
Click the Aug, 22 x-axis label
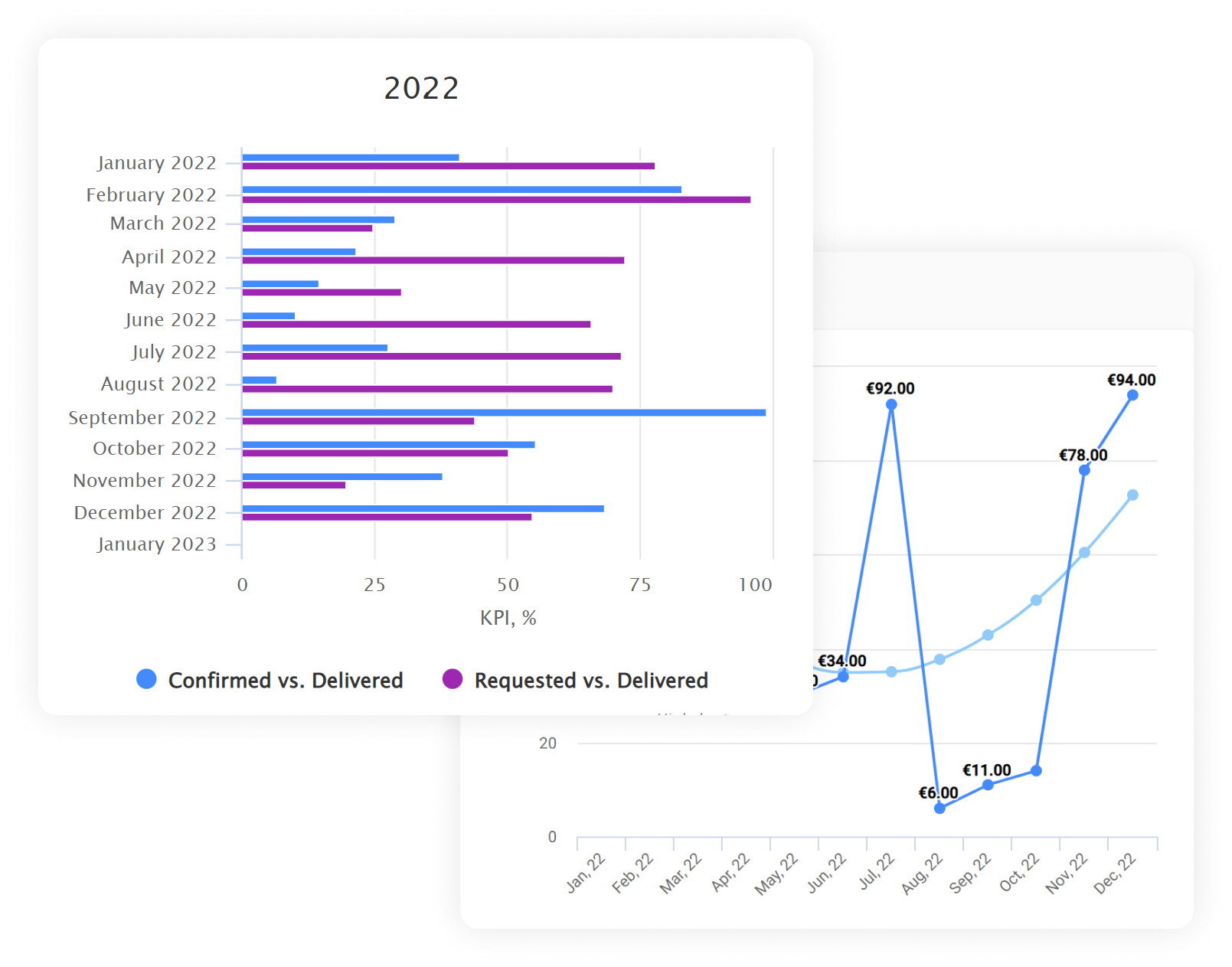[922, 874]
